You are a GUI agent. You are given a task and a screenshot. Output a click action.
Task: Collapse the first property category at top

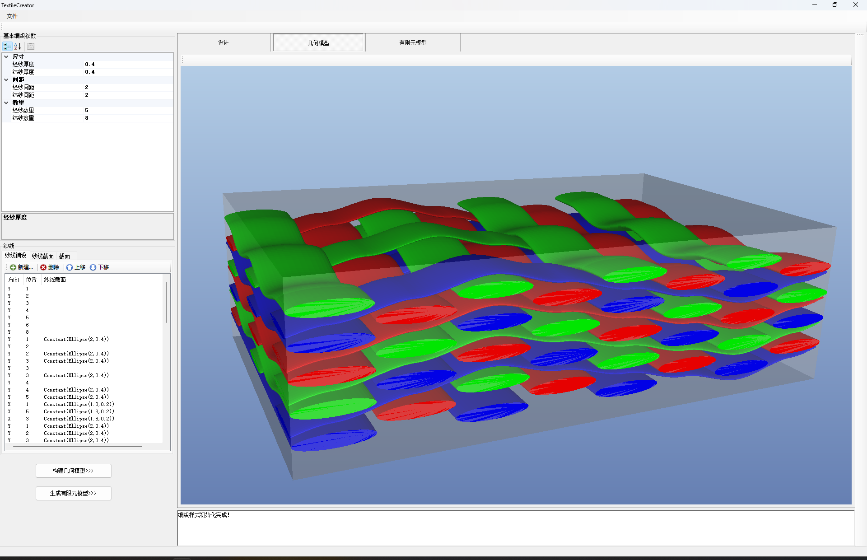pyautogui.click(x=6, y=56)
